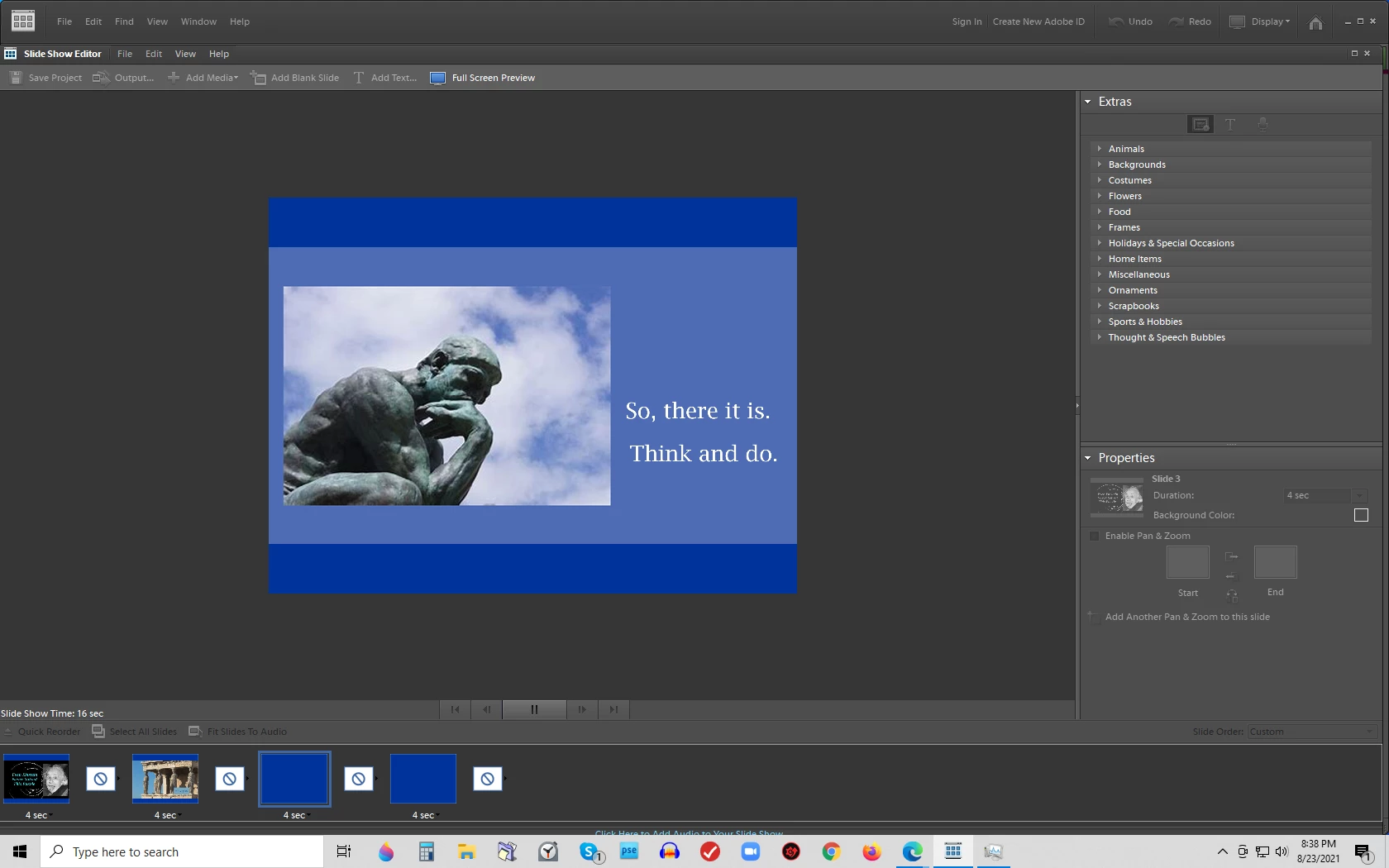
Task: Open the Display dropdown
Action: pos(1260,21)
